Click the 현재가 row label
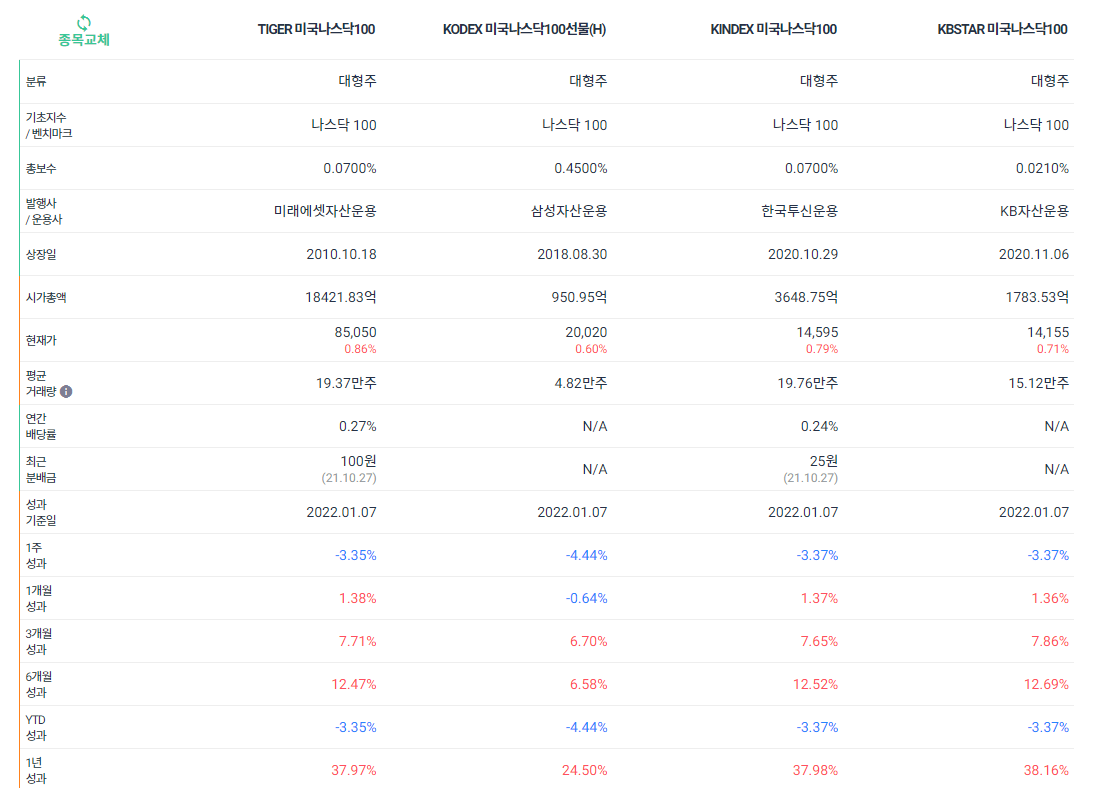The image size is (1097, 788). (41, 341)
